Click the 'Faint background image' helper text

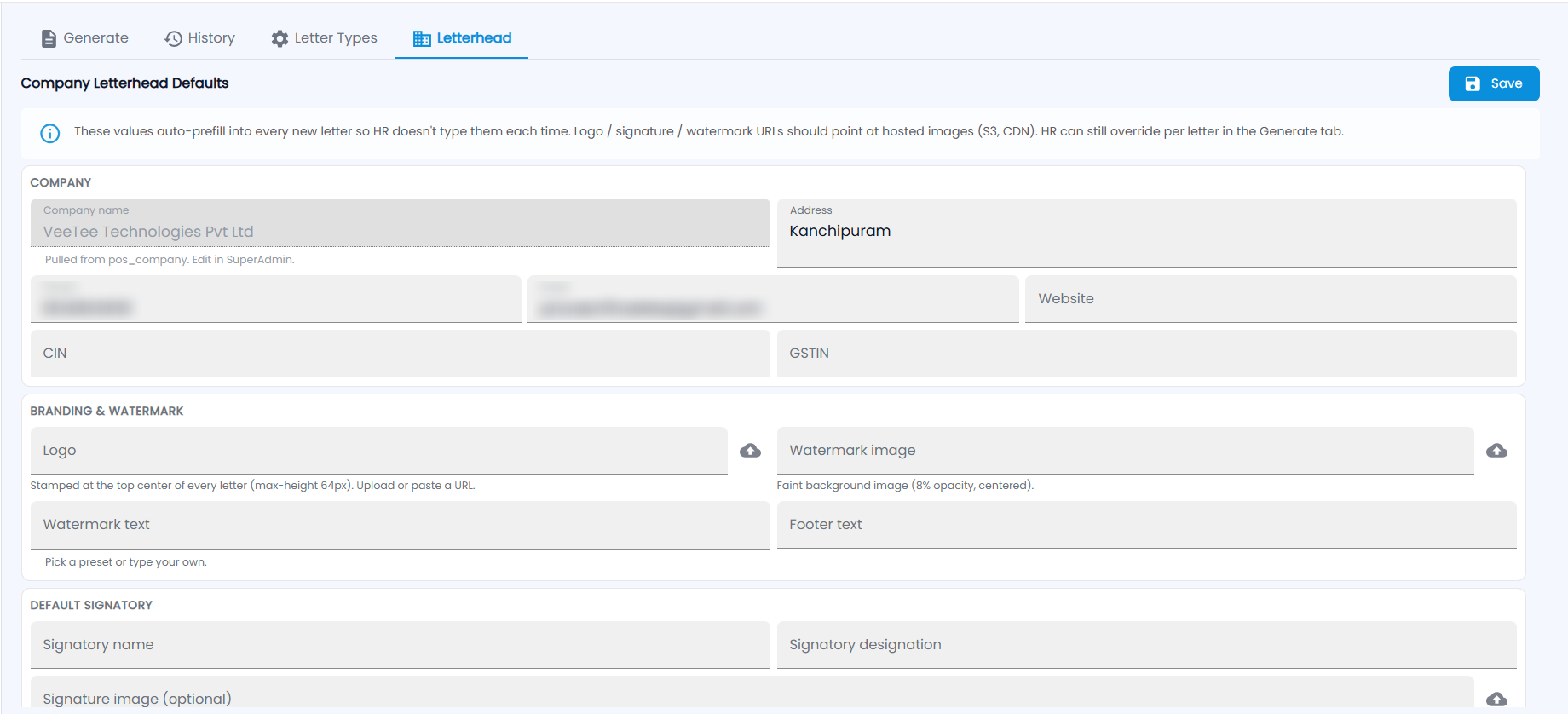pyautogui.click(x=905, y=486)
